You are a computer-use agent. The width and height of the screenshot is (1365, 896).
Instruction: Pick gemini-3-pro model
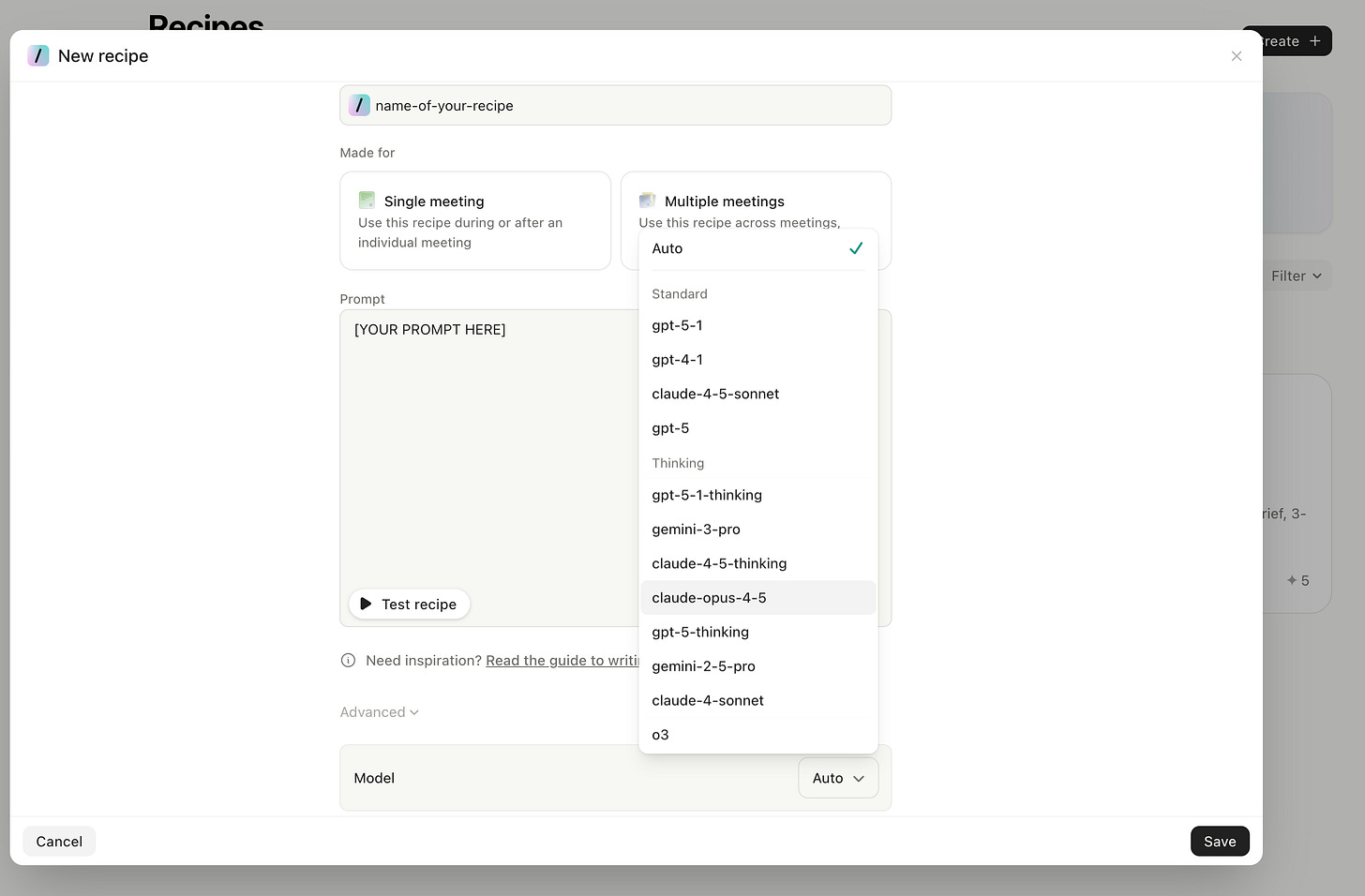tap(758, 530)
